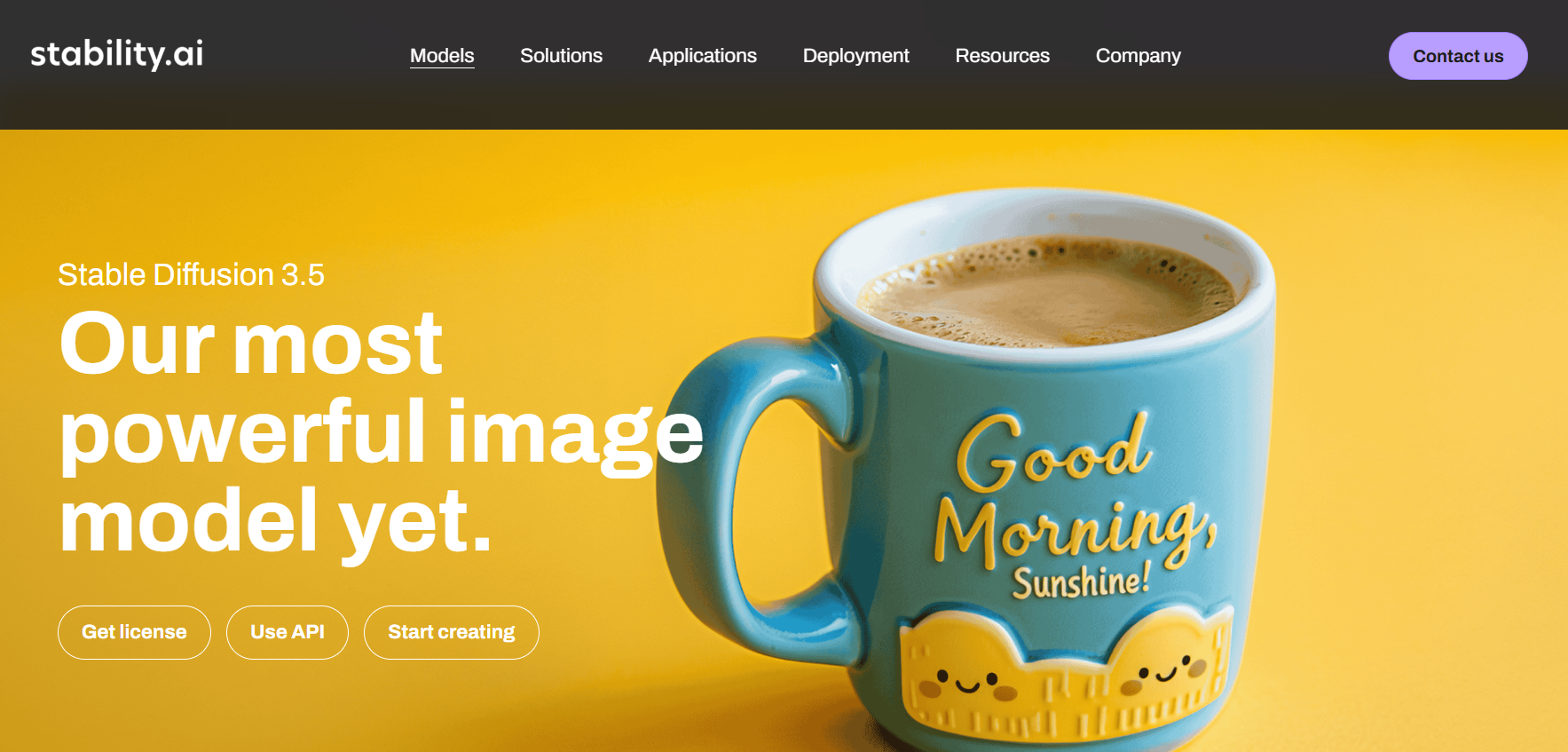Expand the Applications menu
The image size is (1568, 752).
703,56
